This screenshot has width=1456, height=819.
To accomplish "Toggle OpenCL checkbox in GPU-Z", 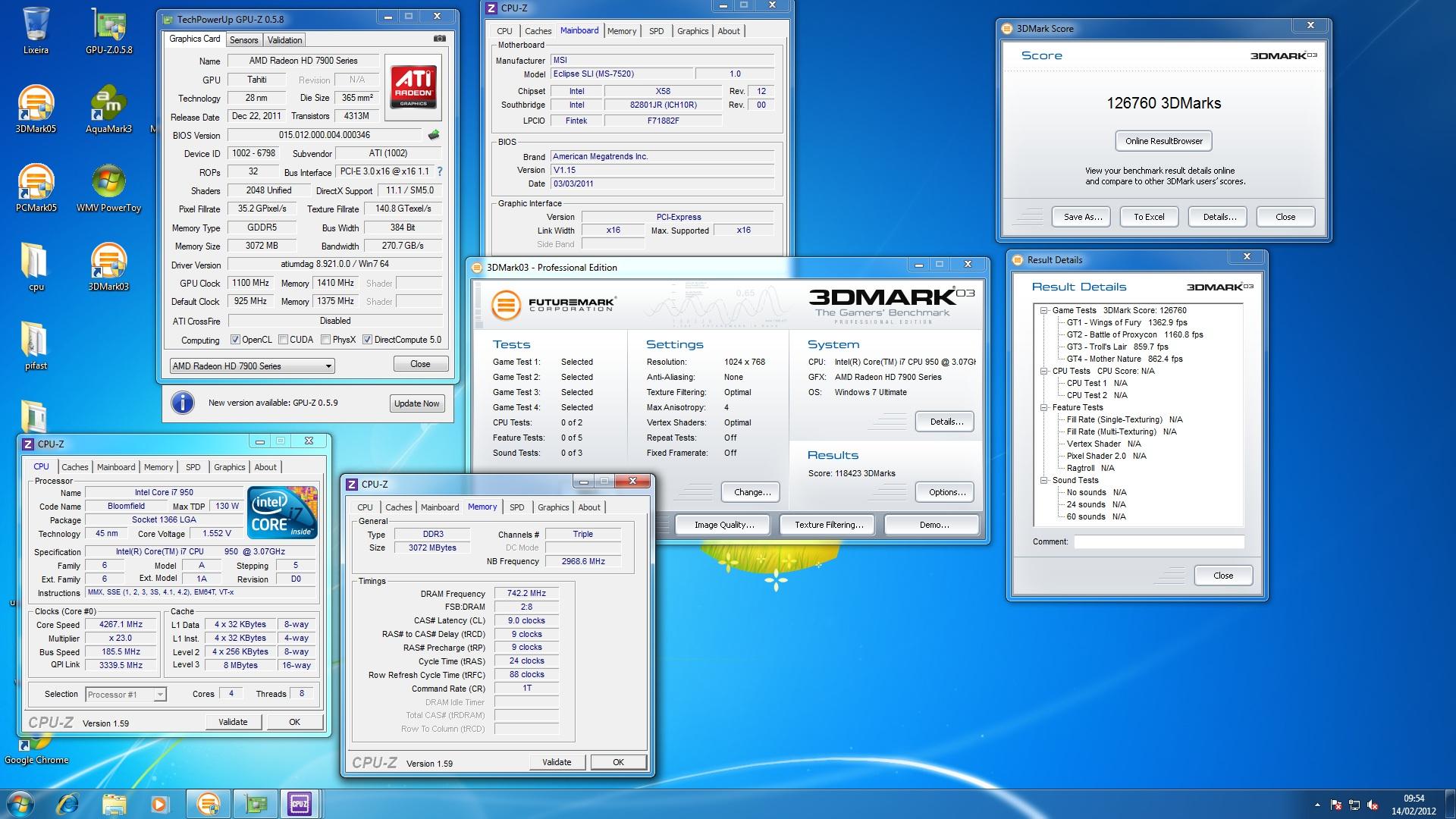I will pos(235,340).
